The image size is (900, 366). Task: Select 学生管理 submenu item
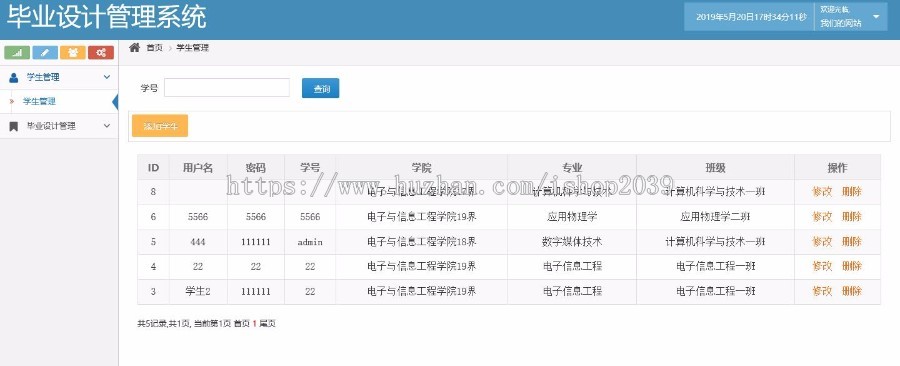[39, 102]
